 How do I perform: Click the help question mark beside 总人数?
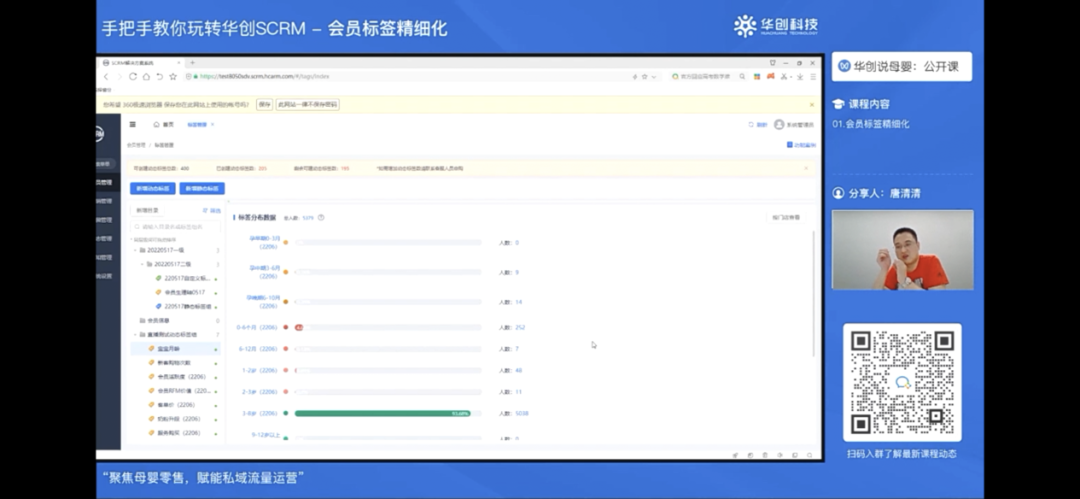click(321, 218)
